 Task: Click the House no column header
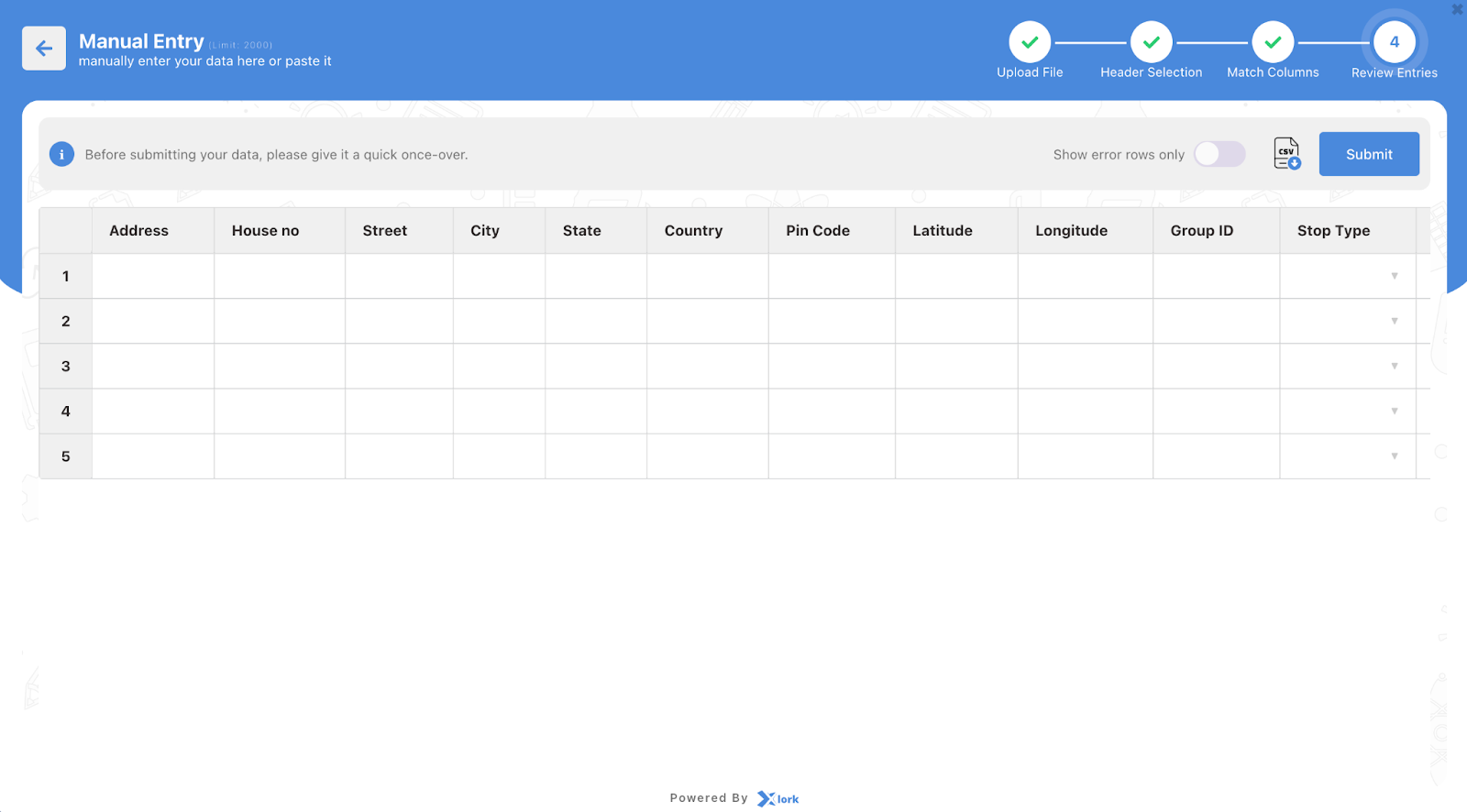pos(280,231)
